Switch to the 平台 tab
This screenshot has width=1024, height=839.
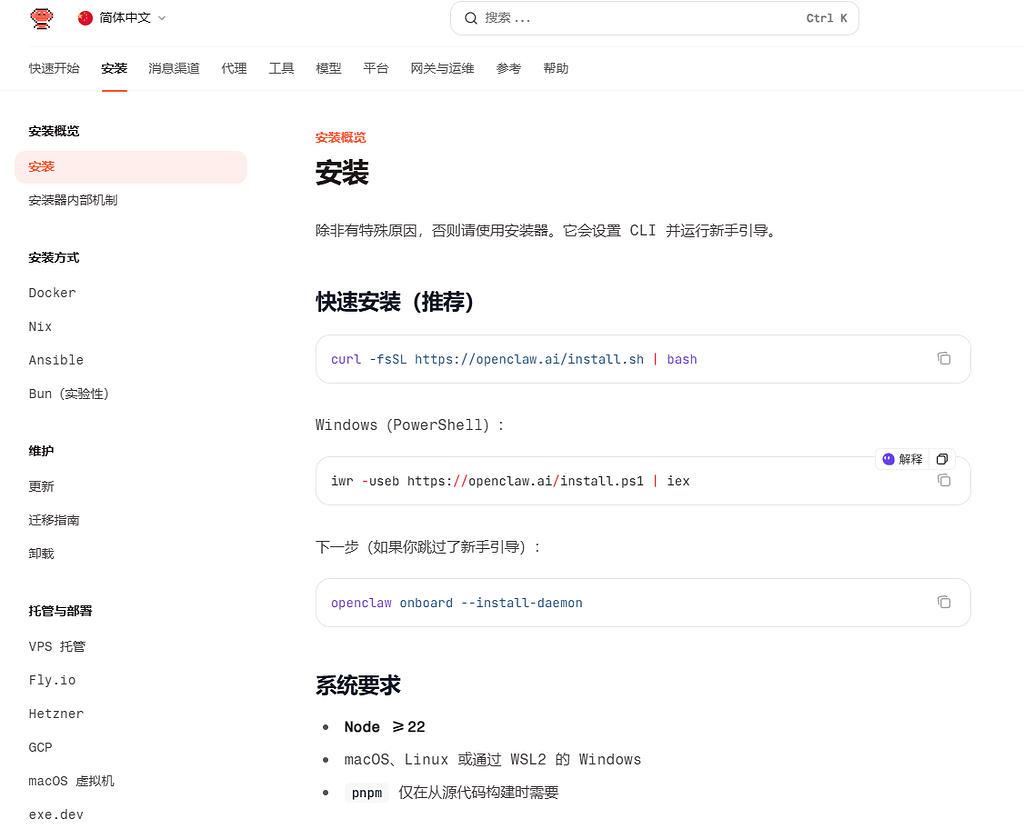click(376, 69)
